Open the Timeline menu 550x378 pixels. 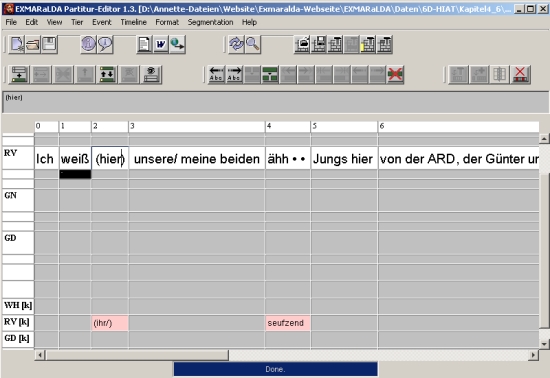133,22
